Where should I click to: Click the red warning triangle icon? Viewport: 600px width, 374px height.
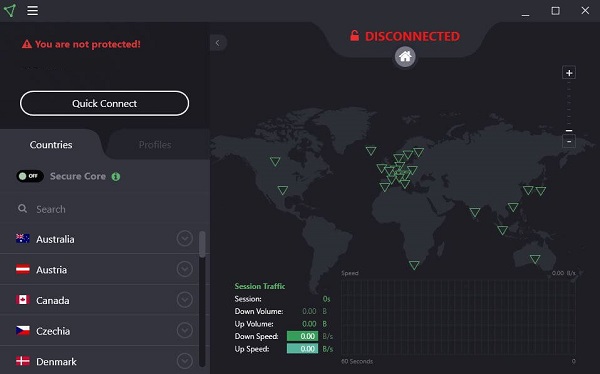(27, 44)
